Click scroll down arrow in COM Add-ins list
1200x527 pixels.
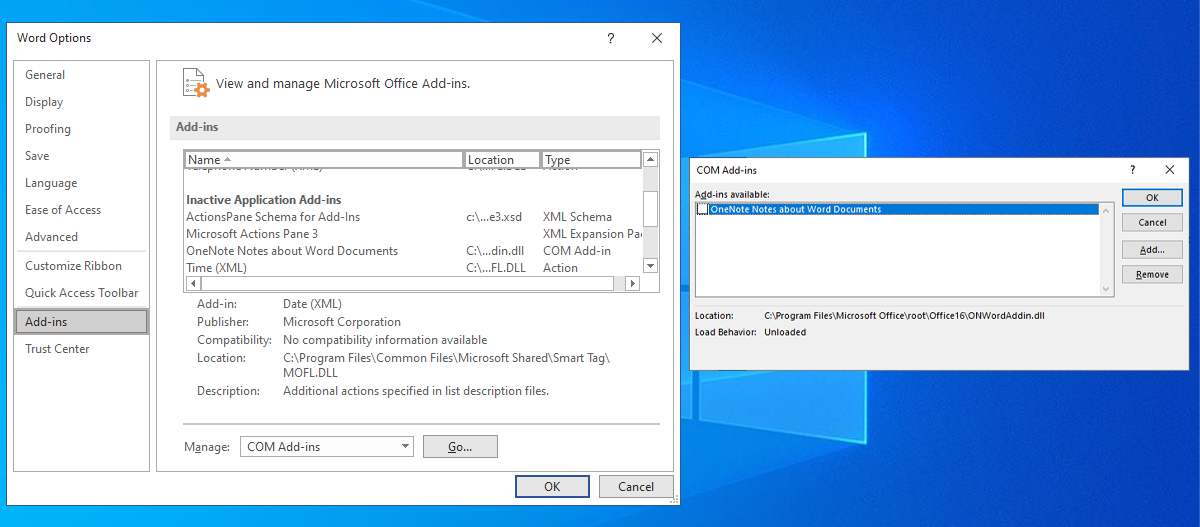click(1106, 289)
